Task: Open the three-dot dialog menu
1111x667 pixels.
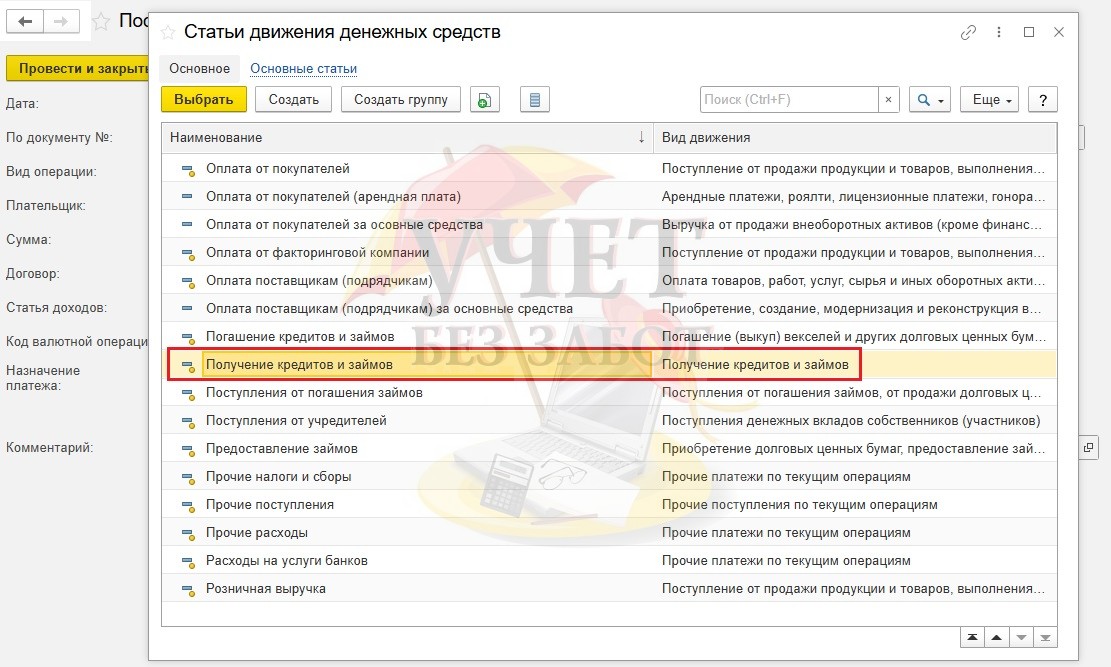Action: coord(998,32)
